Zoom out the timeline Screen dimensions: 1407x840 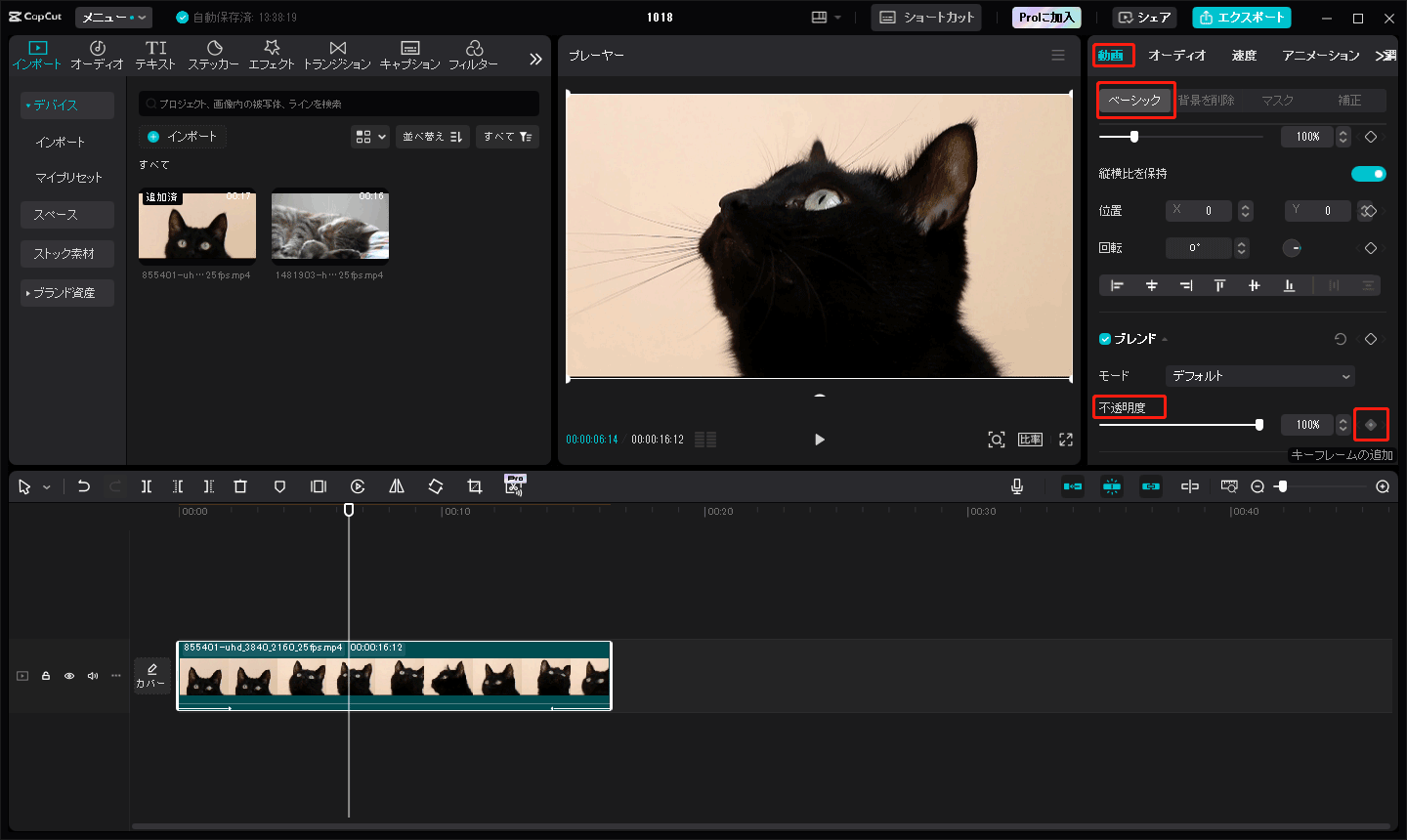[x=1258, y=486]
